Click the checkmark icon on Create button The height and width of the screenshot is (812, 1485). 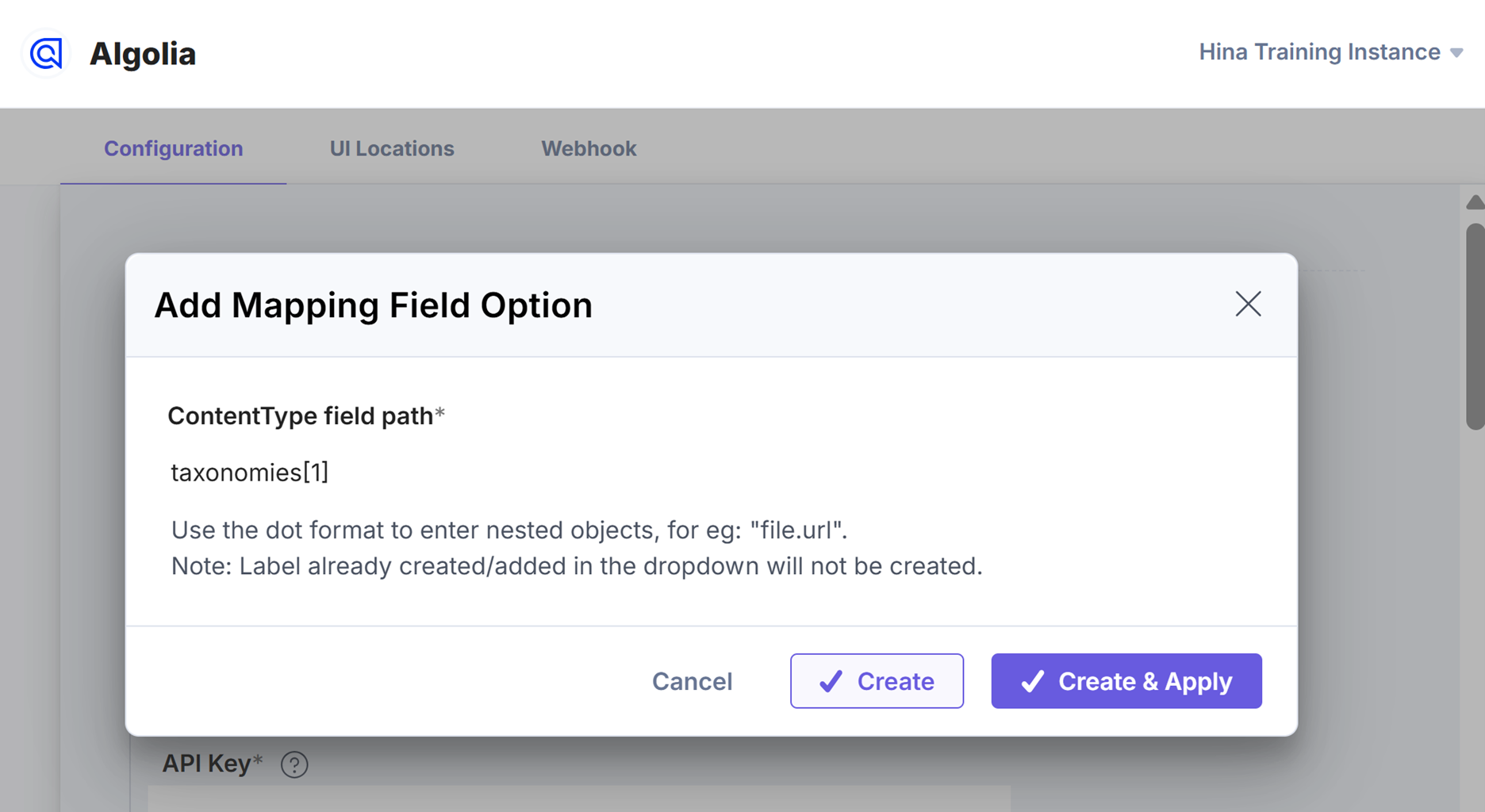click(831, 681)
